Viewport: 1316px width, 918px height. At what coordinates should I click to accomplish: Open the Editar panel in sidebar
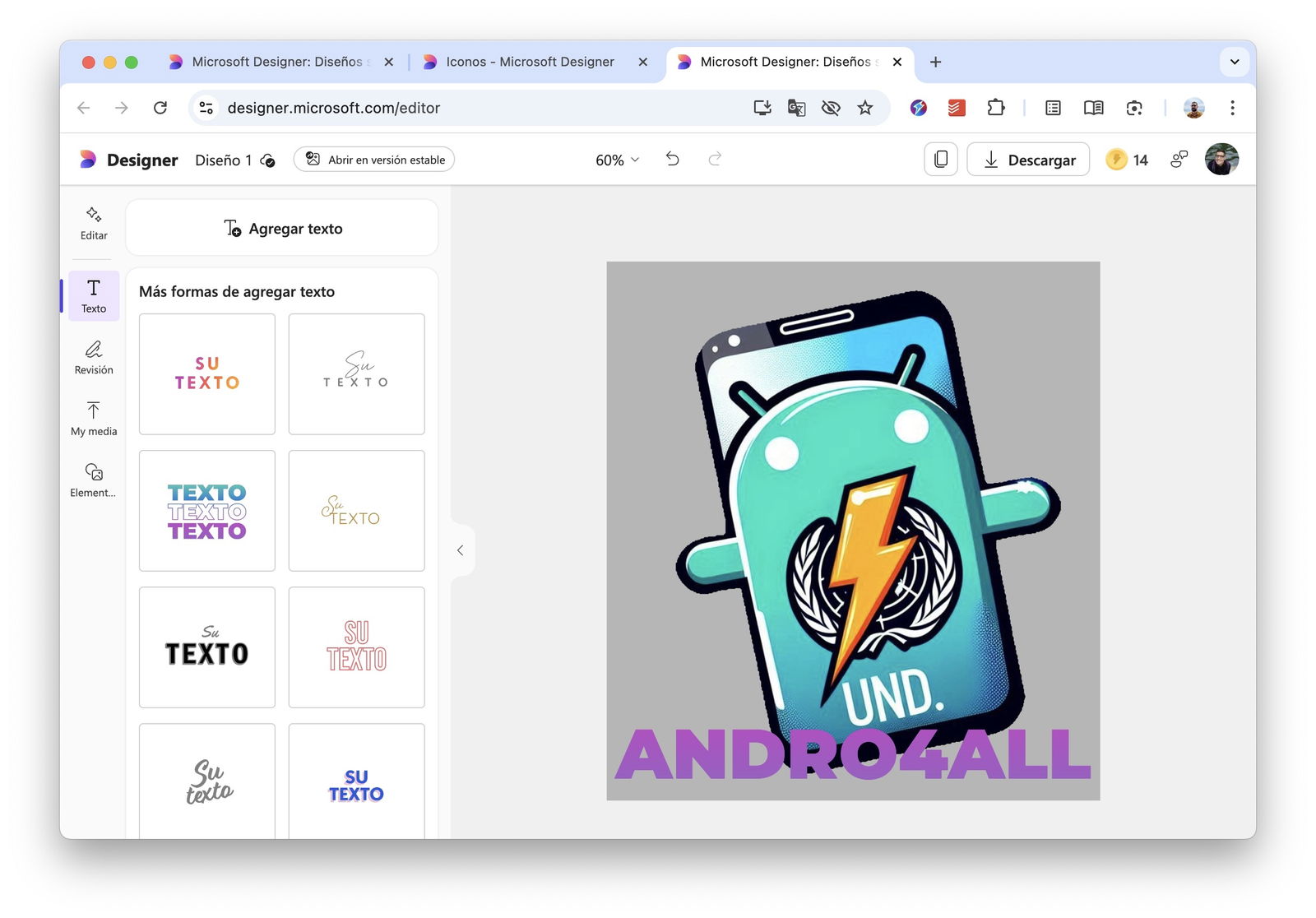click(x=94, y=224)
